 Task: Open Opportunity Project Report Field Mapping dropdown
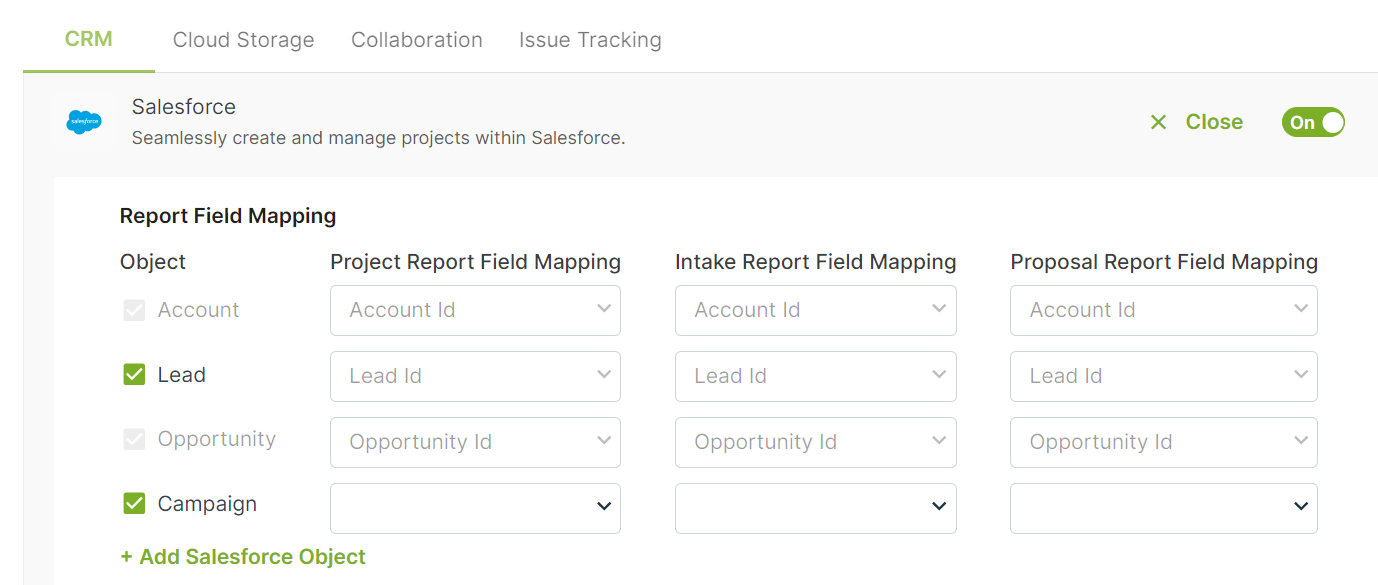tap(475, 442)
